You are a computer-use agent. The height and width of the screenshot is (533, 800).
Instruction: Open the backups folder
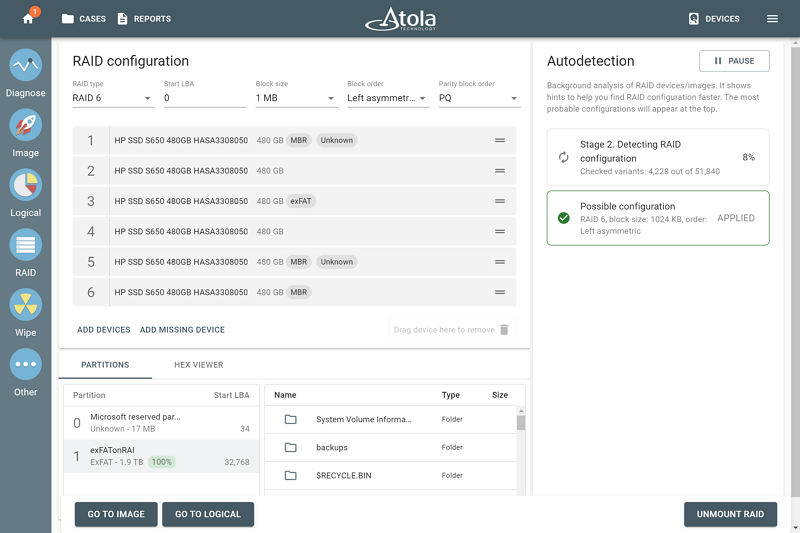pos(391,447)
